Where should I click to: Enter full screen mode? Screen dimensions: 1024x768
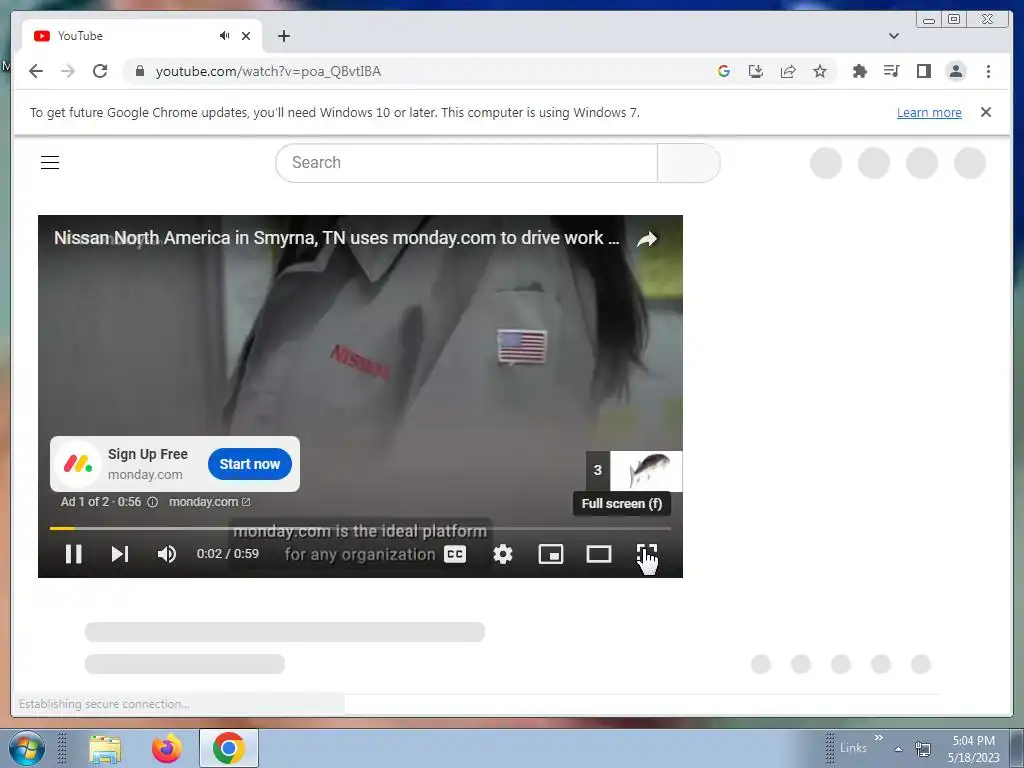coord(647,554)
